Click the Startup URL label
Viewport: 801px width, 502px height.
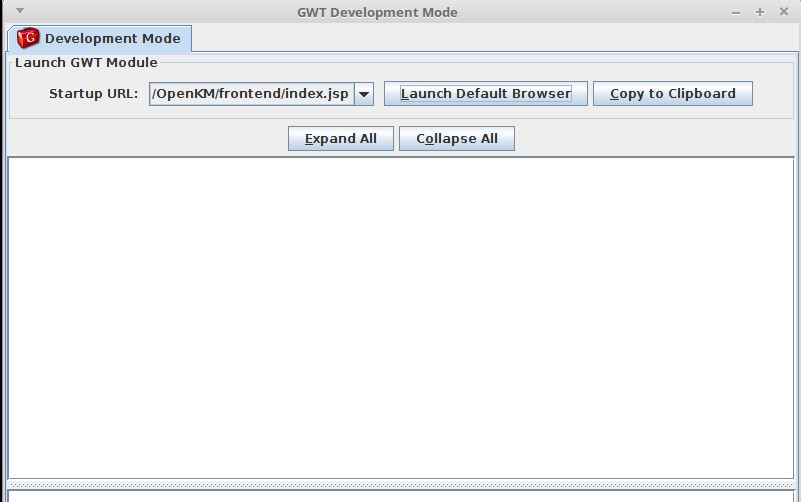[x=93, y=94]
